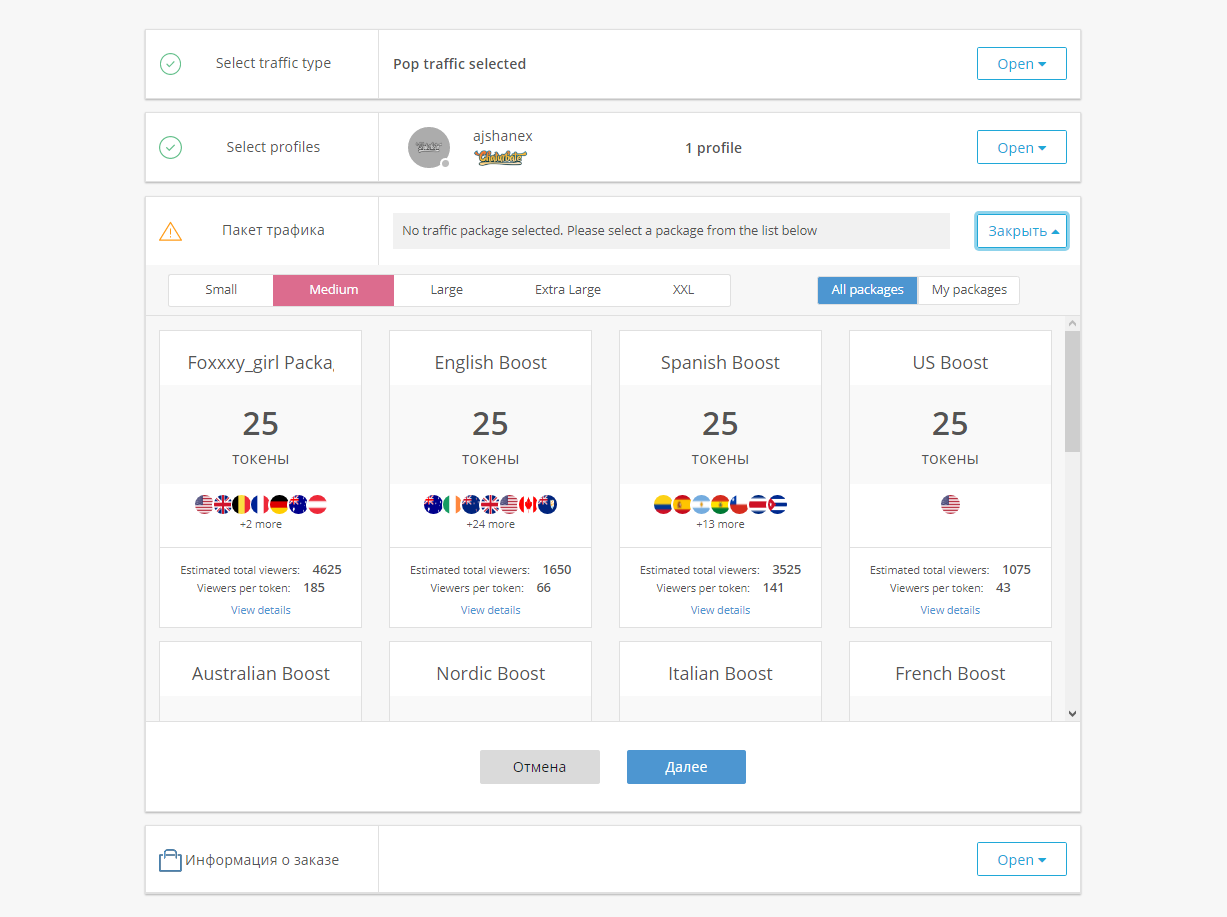Click the Chaturbate logo under ajshanex

point(500,157)
